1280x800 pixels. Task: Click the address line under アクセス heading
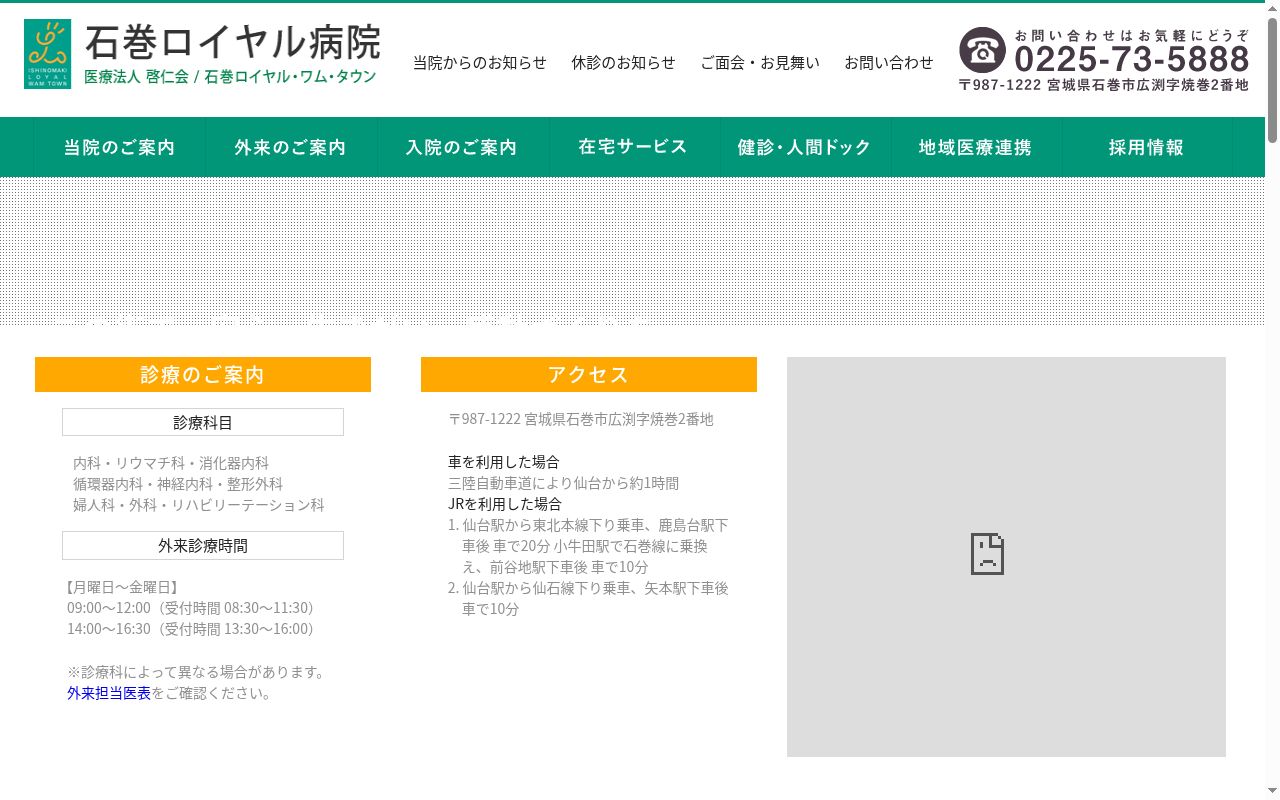(581, 419)
